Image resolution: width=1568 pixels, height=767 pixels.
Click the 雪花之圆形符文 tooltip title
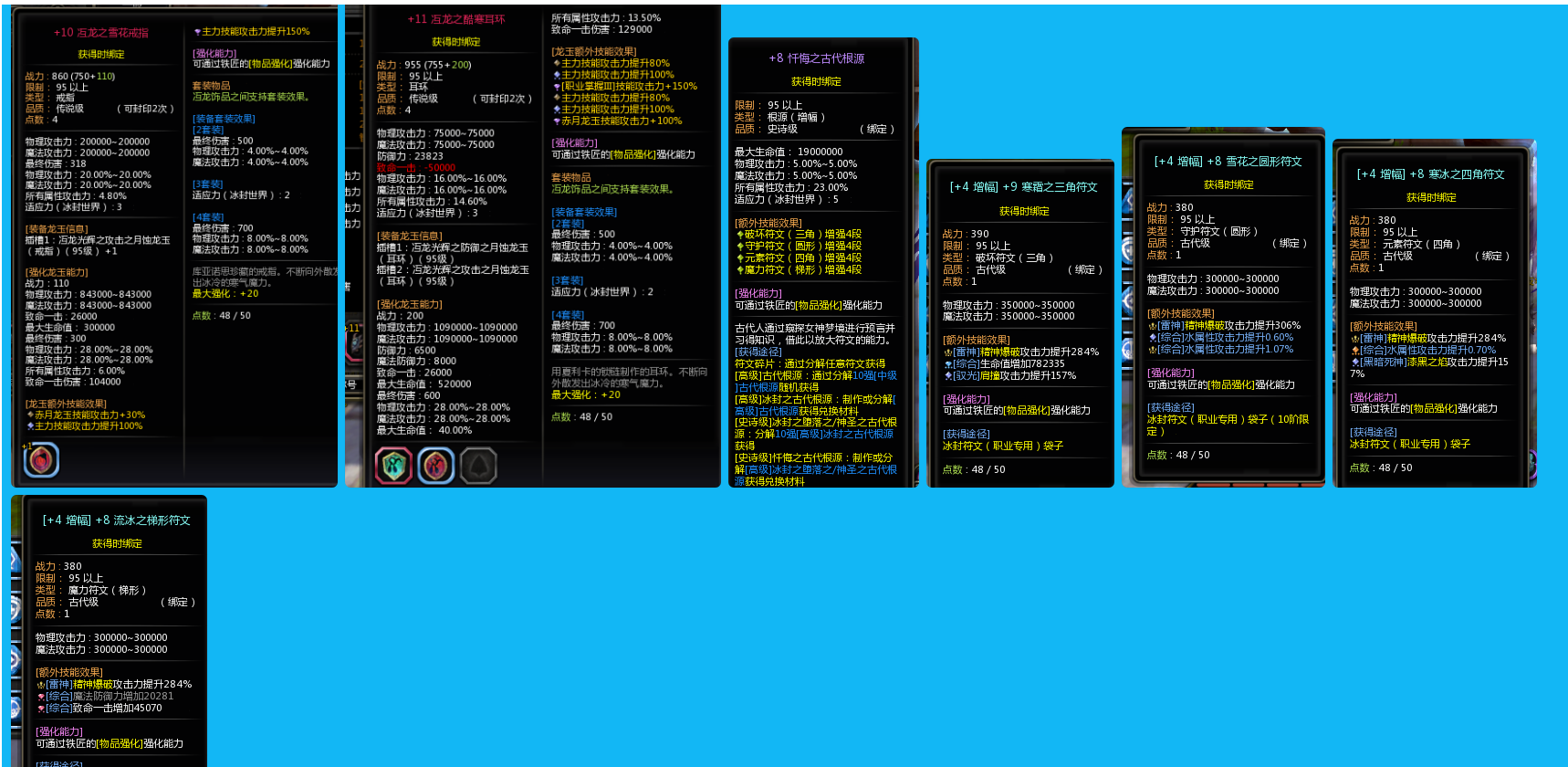tap(1228, 162)
